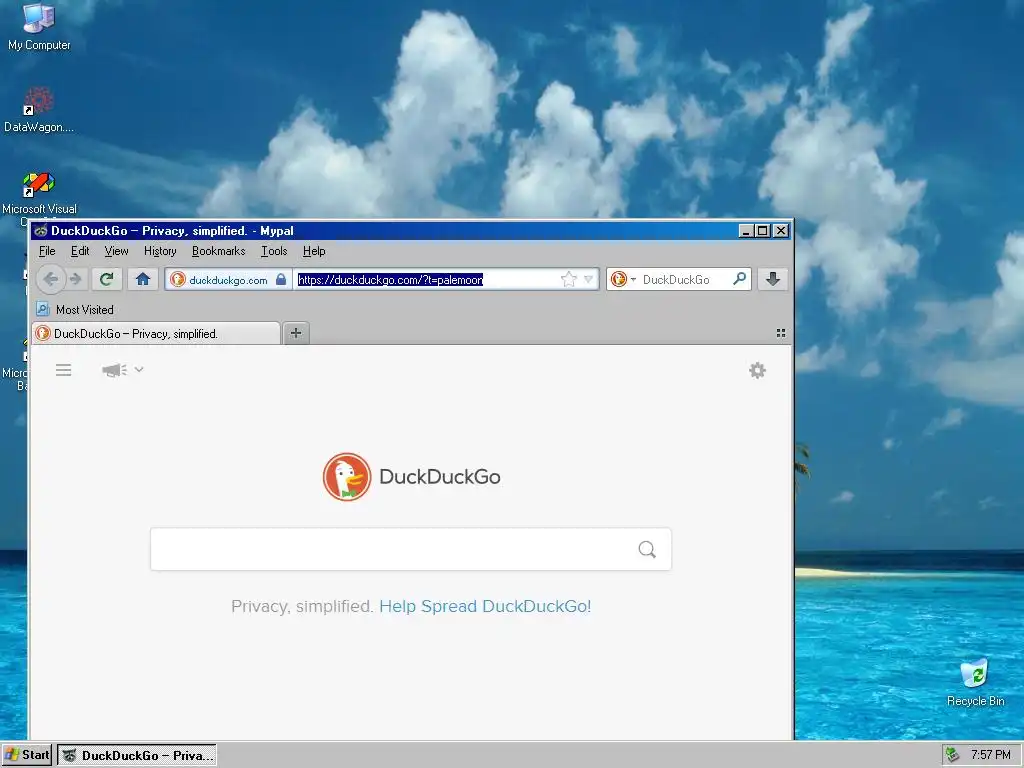Open the Downloads arrow button
The width and height of the screenshot is (1024, 768).
[x=773, y=280]
